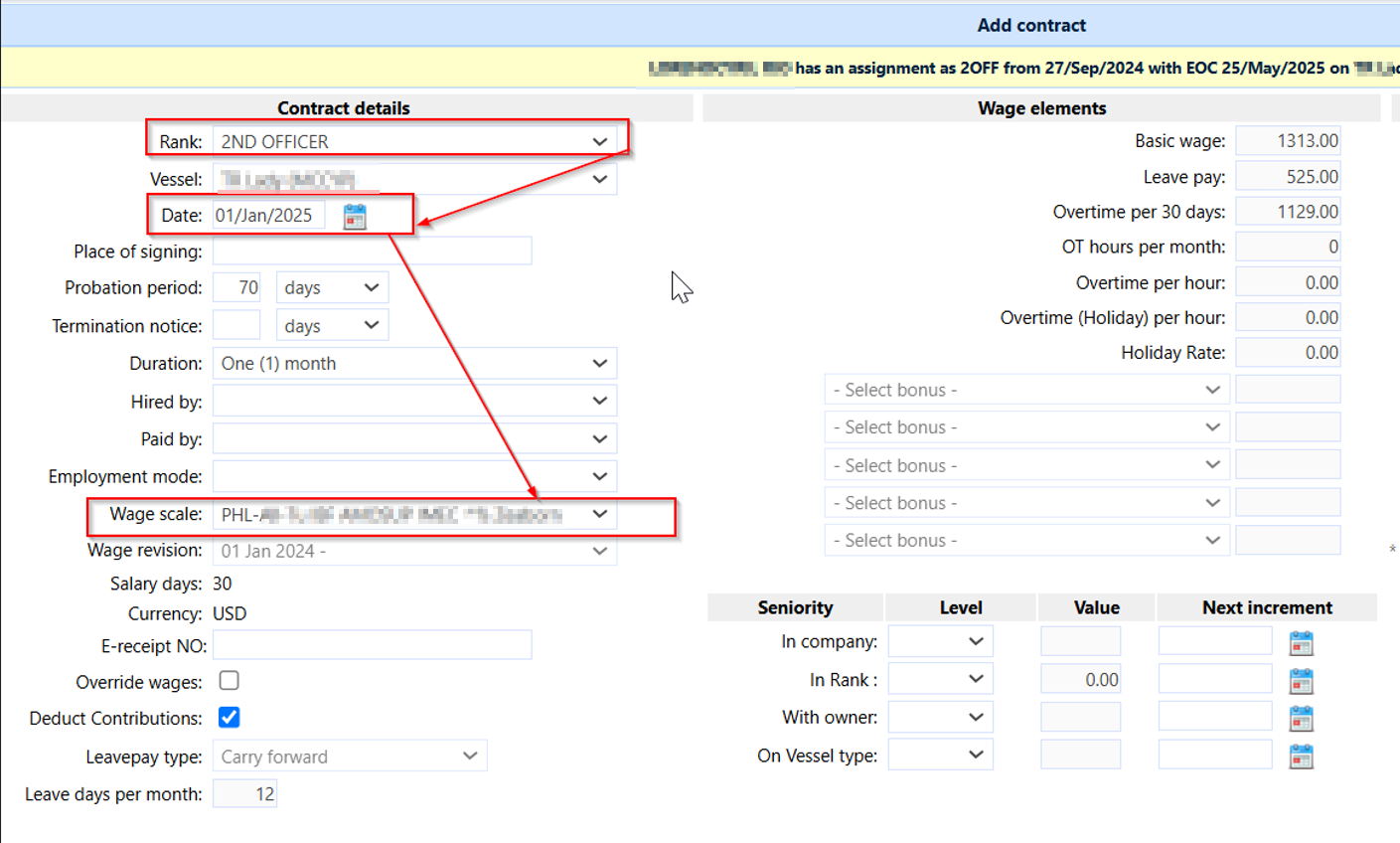Viewport: 1400px width, 843px height.
Task: Open calendar for In Rank next increment
Action: coord(1301,681)
